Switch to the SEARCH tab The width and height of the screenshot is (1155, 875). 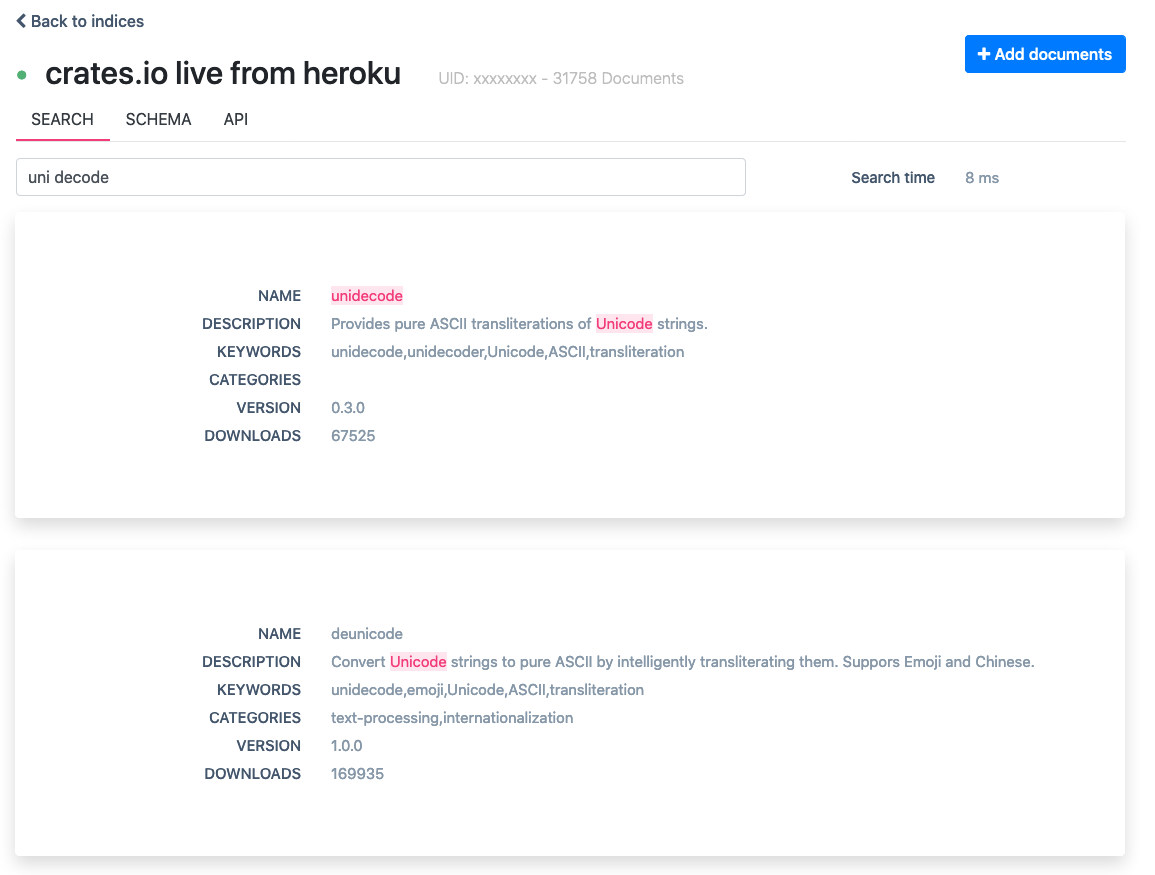click(63, 119)
